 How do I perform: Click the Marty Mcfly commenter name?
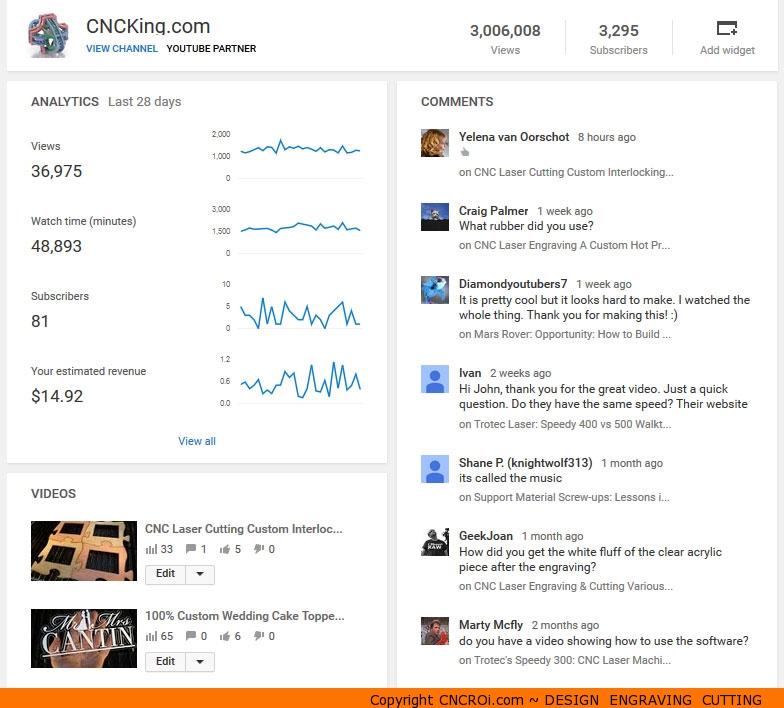pos(491,625)
